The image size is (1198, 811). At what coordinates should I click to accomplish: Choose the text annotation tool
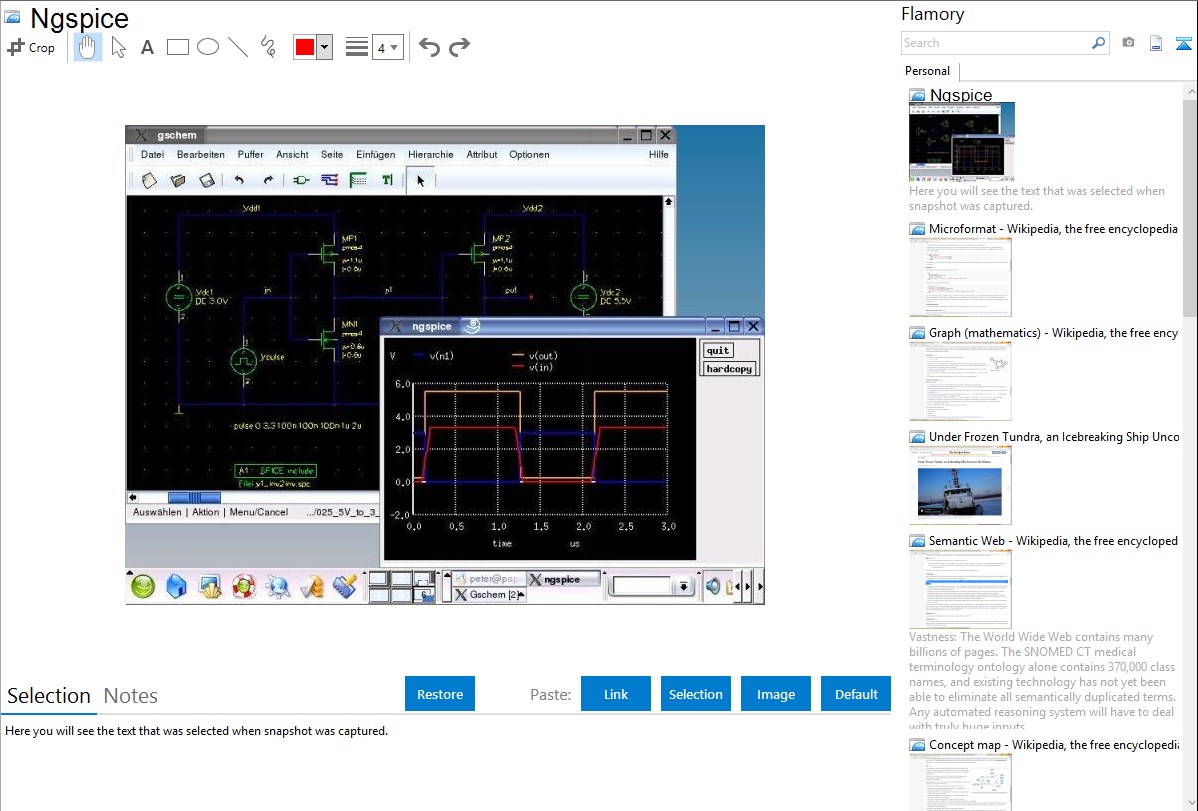point(147,47)
